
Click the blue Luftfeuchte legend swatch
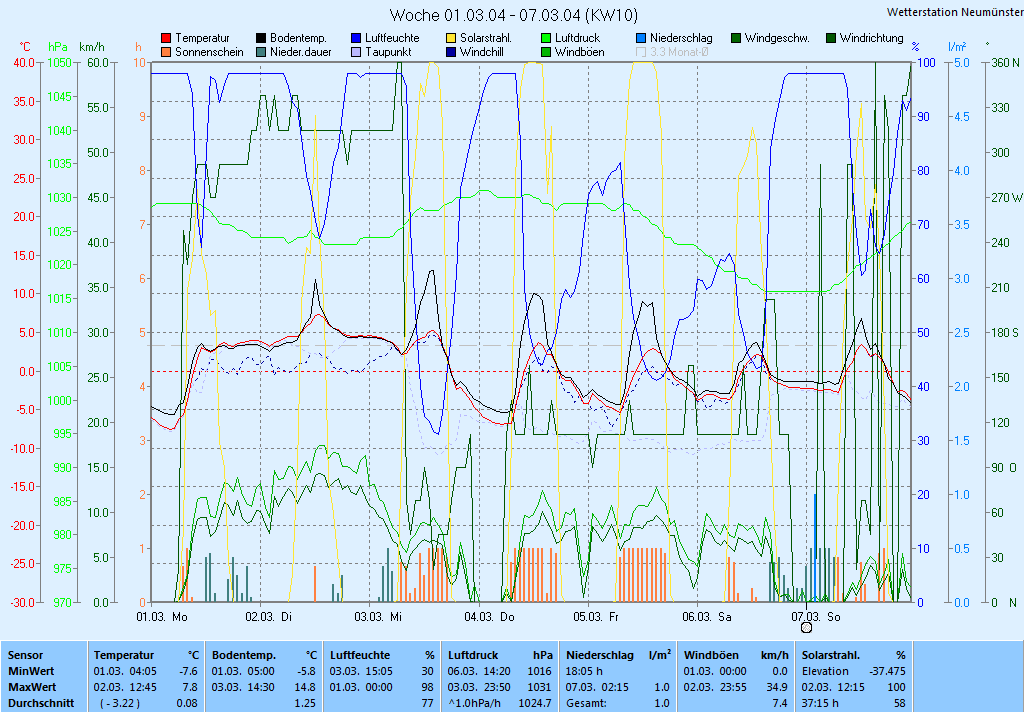356,39
